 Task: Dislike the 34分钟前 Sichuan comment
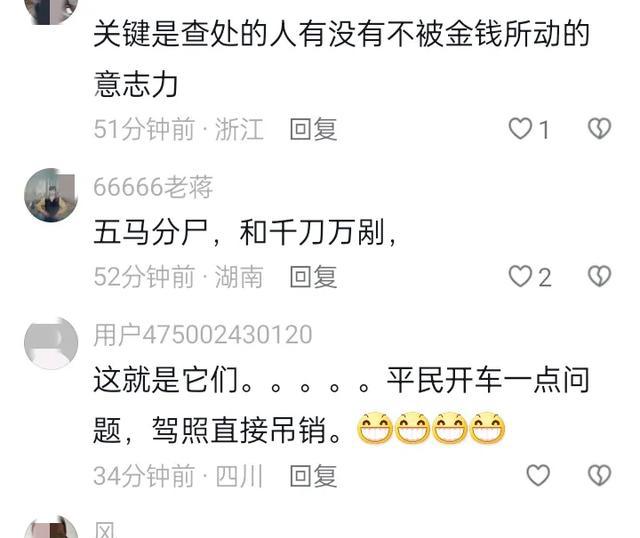[x=599, y=476]
